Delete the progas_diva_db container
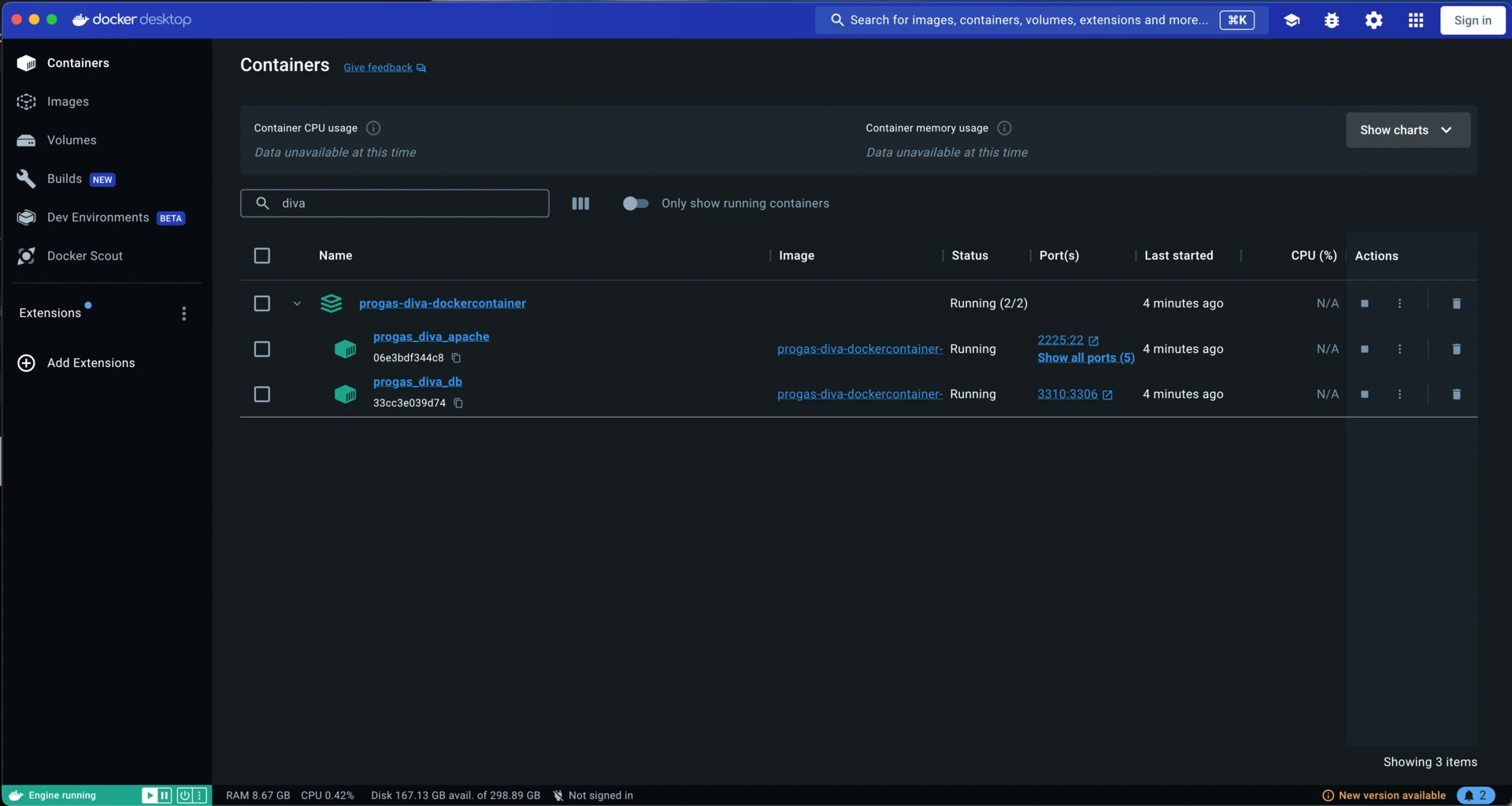 (x=1455, y=394)
